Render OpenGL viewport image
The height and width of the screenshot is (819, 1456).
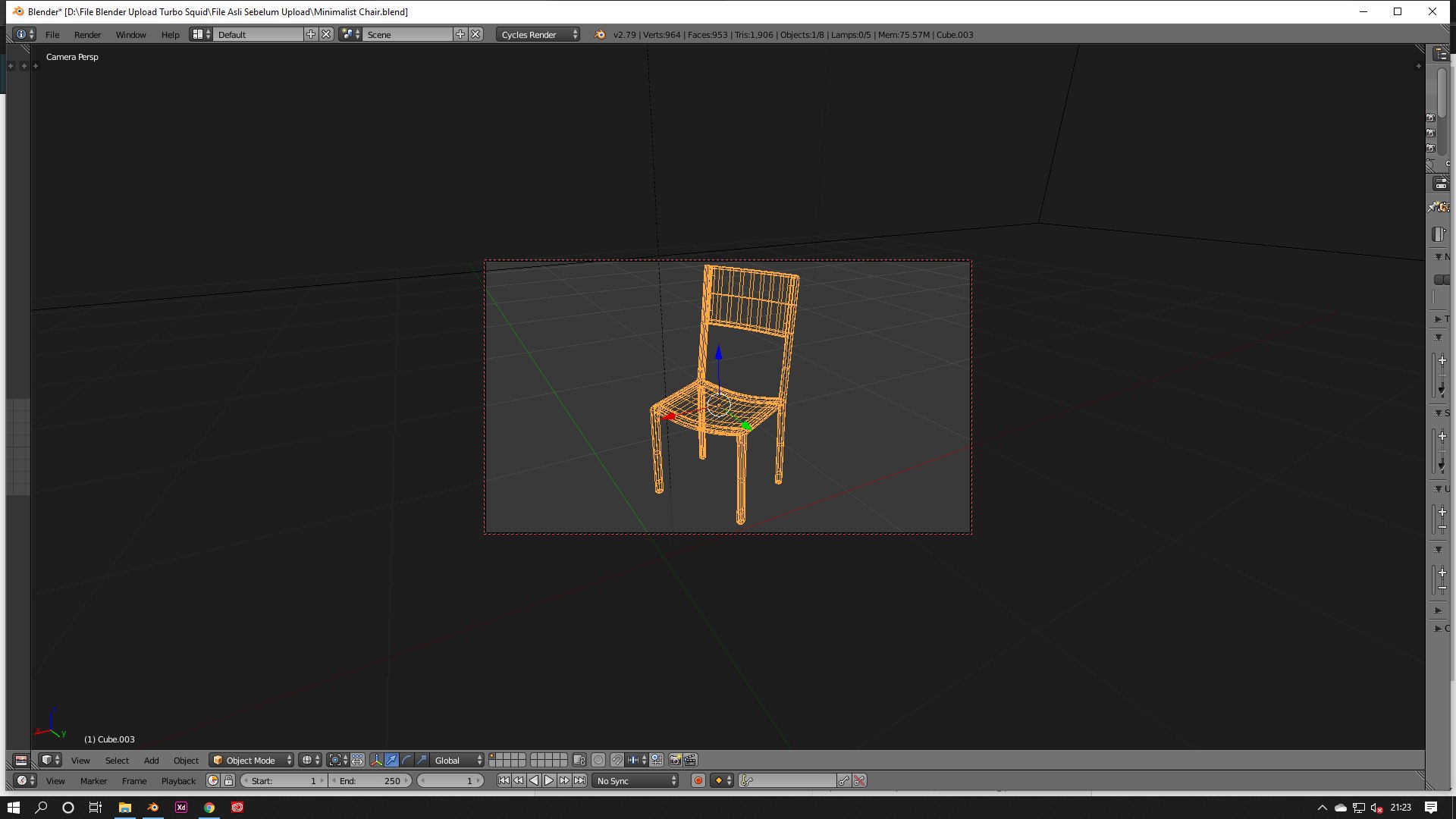coord(675,760)
